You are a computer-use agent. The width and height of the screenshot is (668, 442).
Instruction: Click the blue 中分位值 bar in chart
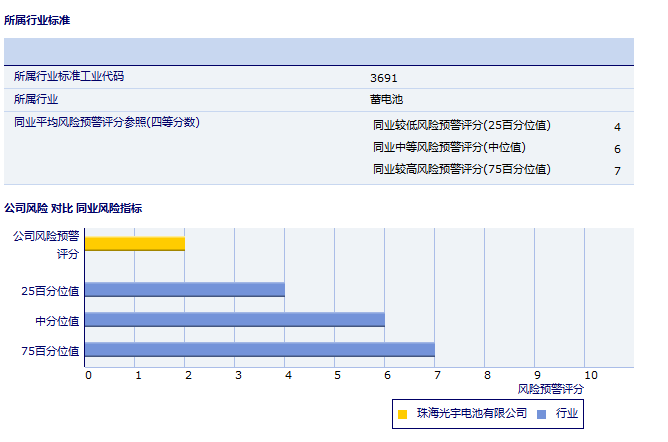tap(235, 320)
